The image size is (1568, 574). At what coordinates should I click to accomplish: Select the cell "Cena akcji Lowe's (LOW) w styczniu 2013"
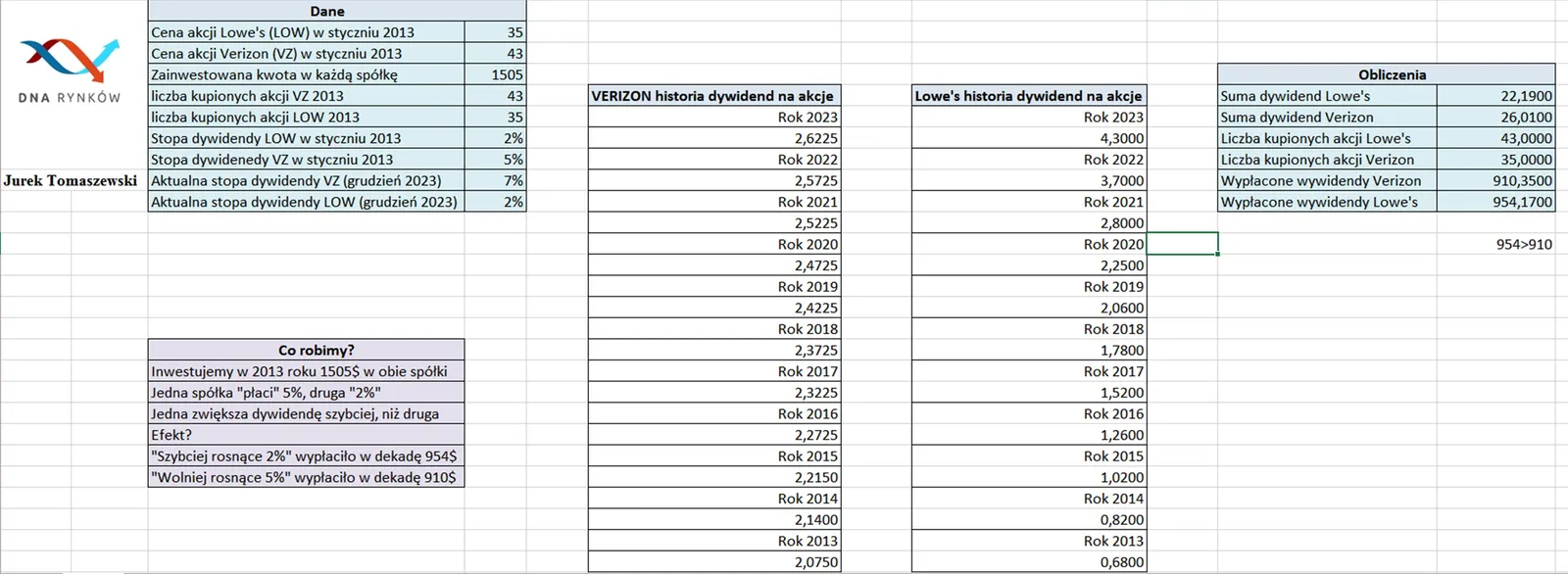(x=307, y=32)
